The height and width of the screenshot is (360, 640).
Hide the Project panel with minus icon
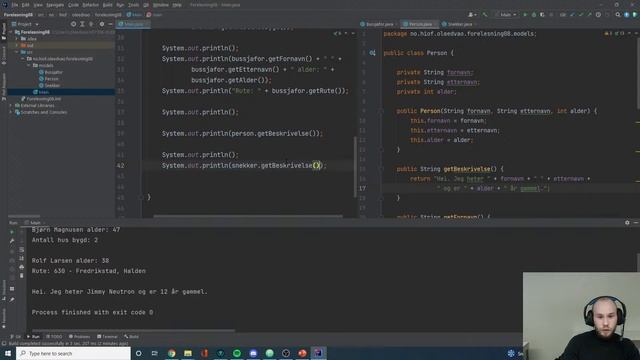coord(110,24)
